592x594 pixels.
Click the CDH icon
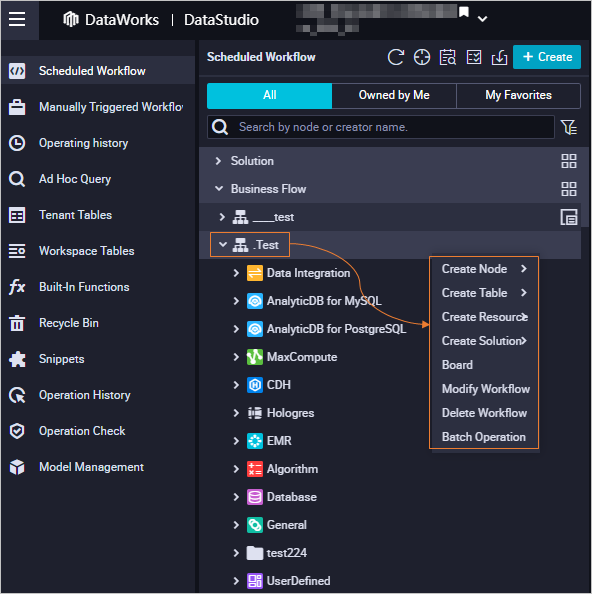pyautogui.click(x=255, y=385)
